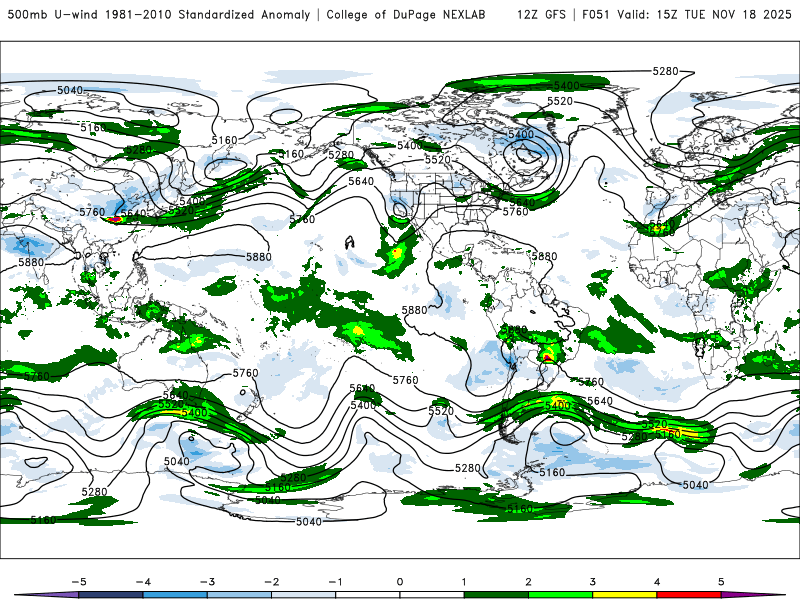The width and height of the screenshot is (800, 600).
Task: Click the 5880 contour label over the Caribbean
Action: pyautogui.click(x=544, y=256)
